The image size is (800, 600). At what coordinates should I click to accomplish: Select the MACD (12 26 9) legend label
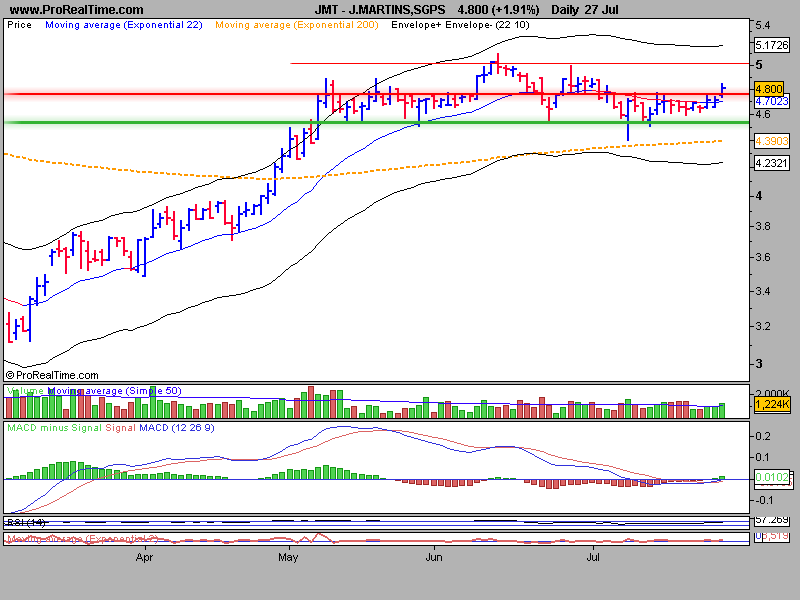click(x=177, y=428)
